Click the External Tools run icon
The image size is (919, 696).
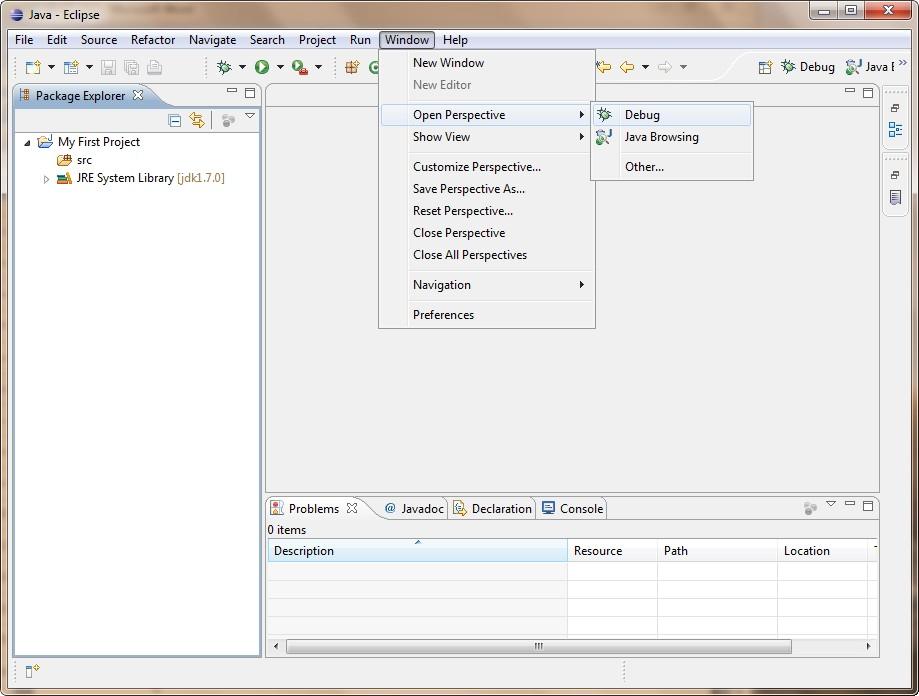(299, 67)
